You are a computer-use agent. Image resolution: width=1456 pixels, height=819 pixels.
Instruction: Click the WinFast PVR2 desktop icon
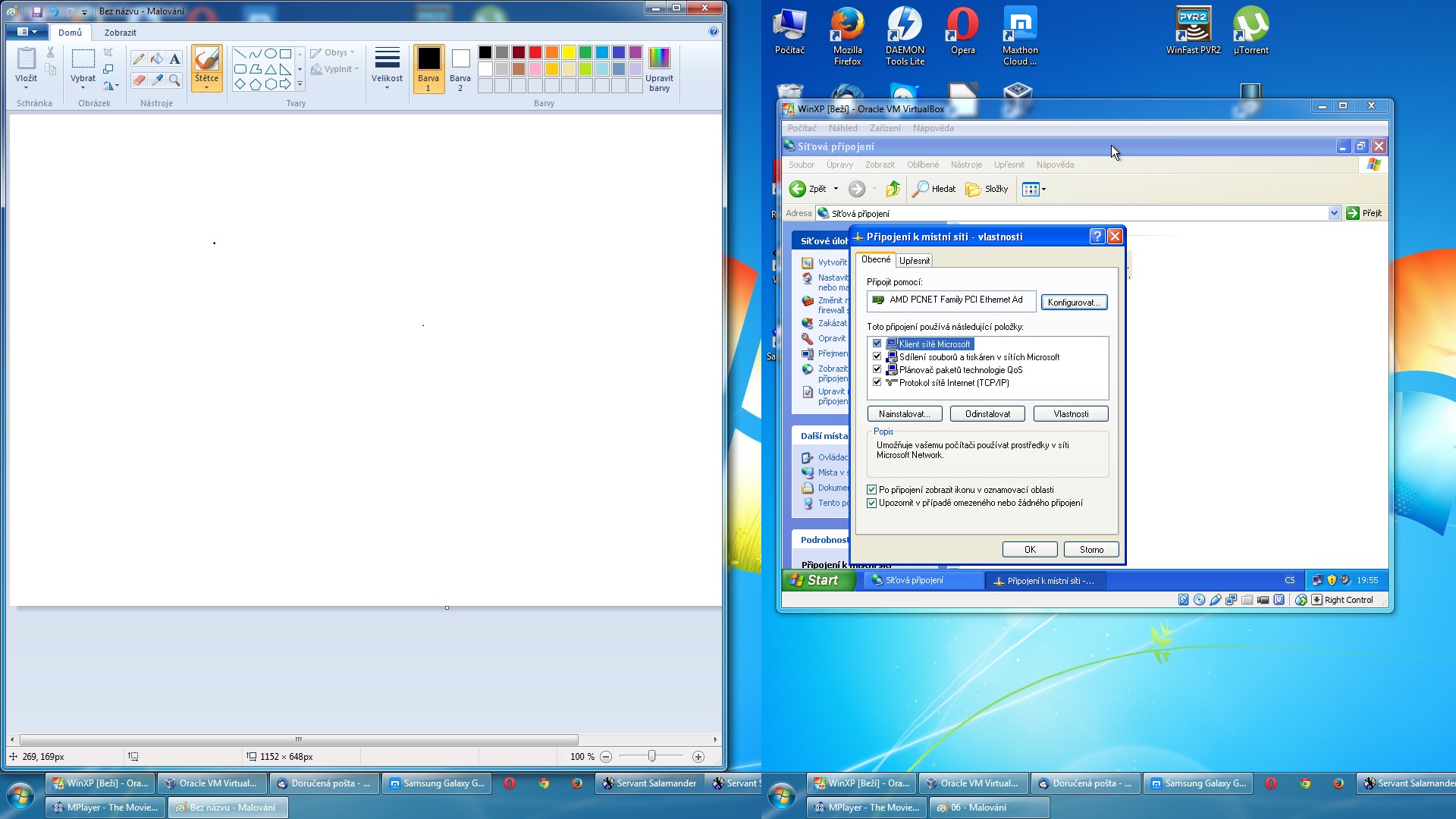click(x=1193, y=31)
